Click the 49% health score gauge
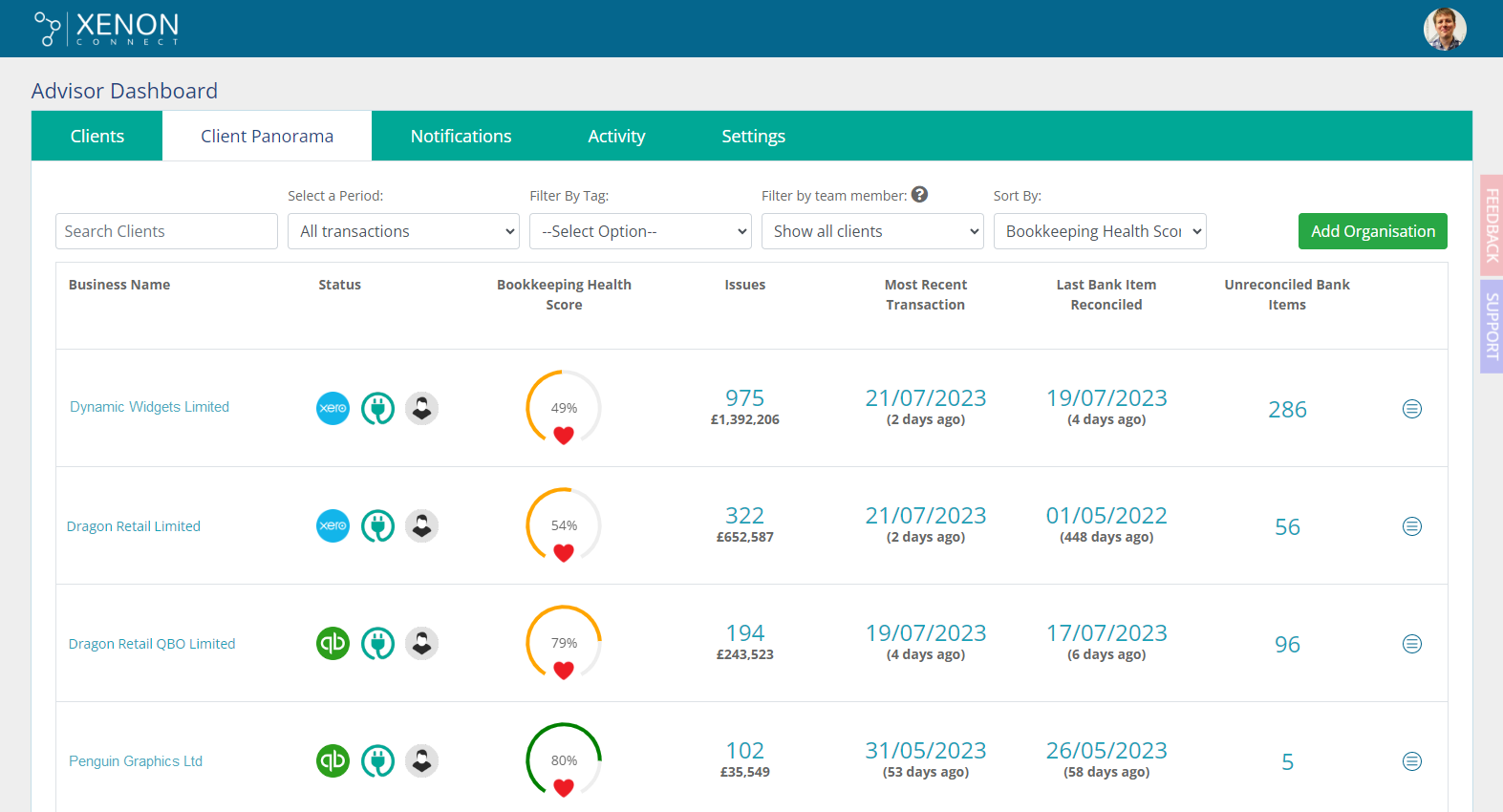Image resolution: width=1503 pixels, height=812 pixels. 564,409
